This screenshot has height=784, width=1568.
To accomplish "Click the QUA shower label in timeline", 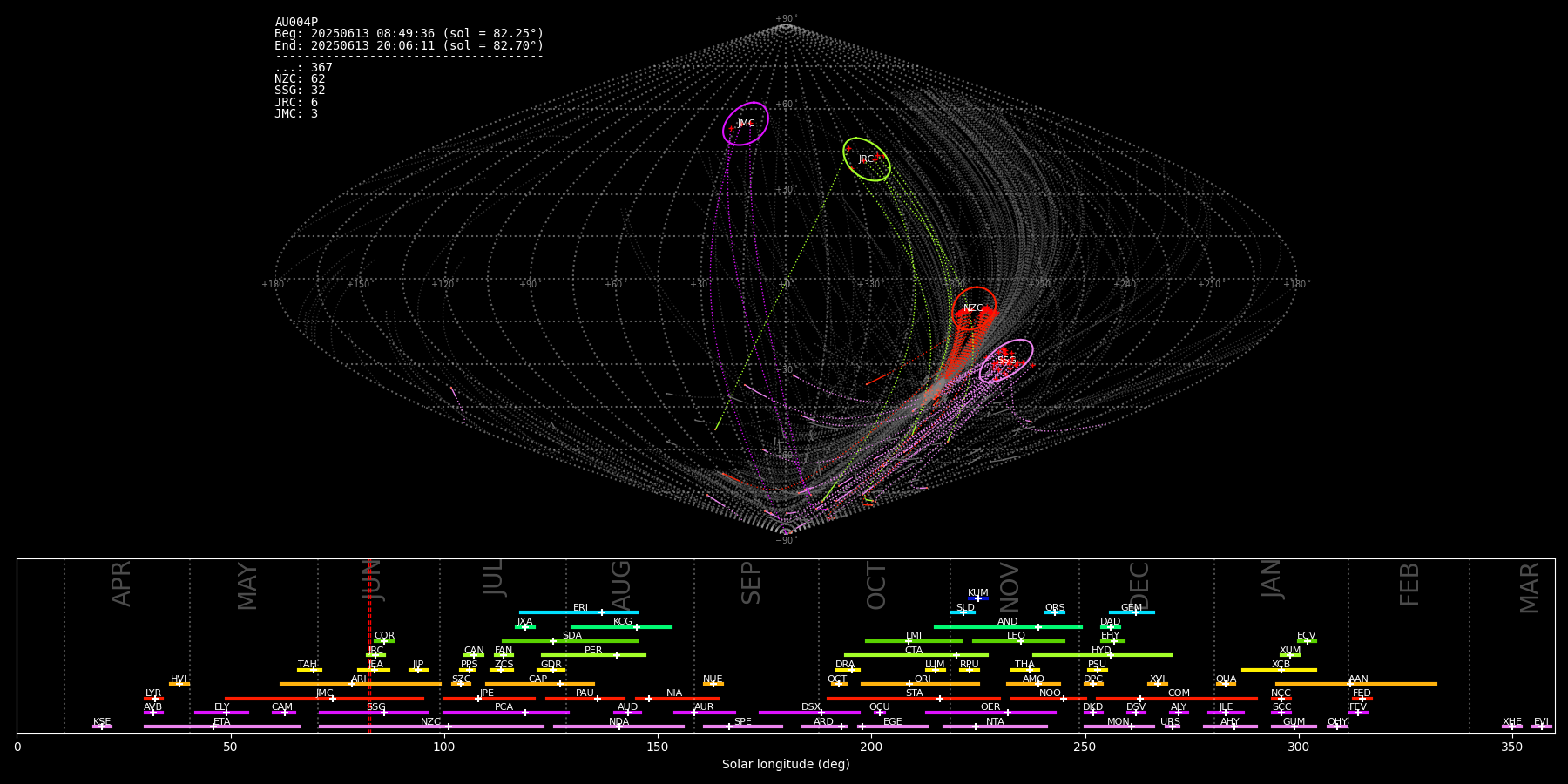I will pos(1226,679).
